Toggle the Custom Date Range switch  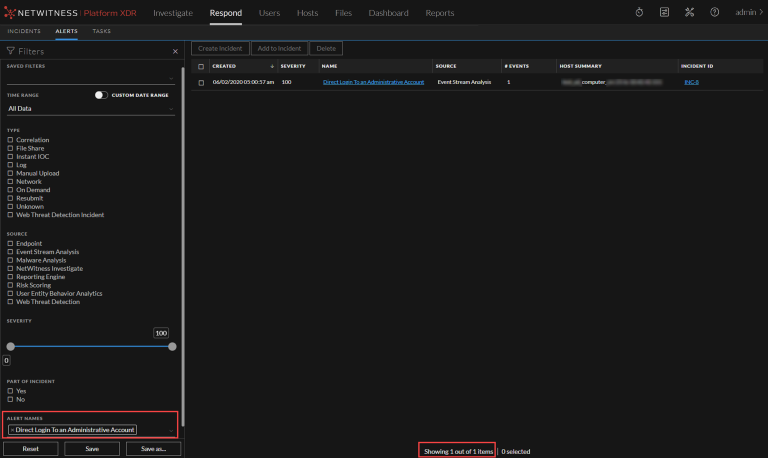click(x=101, y=95)
